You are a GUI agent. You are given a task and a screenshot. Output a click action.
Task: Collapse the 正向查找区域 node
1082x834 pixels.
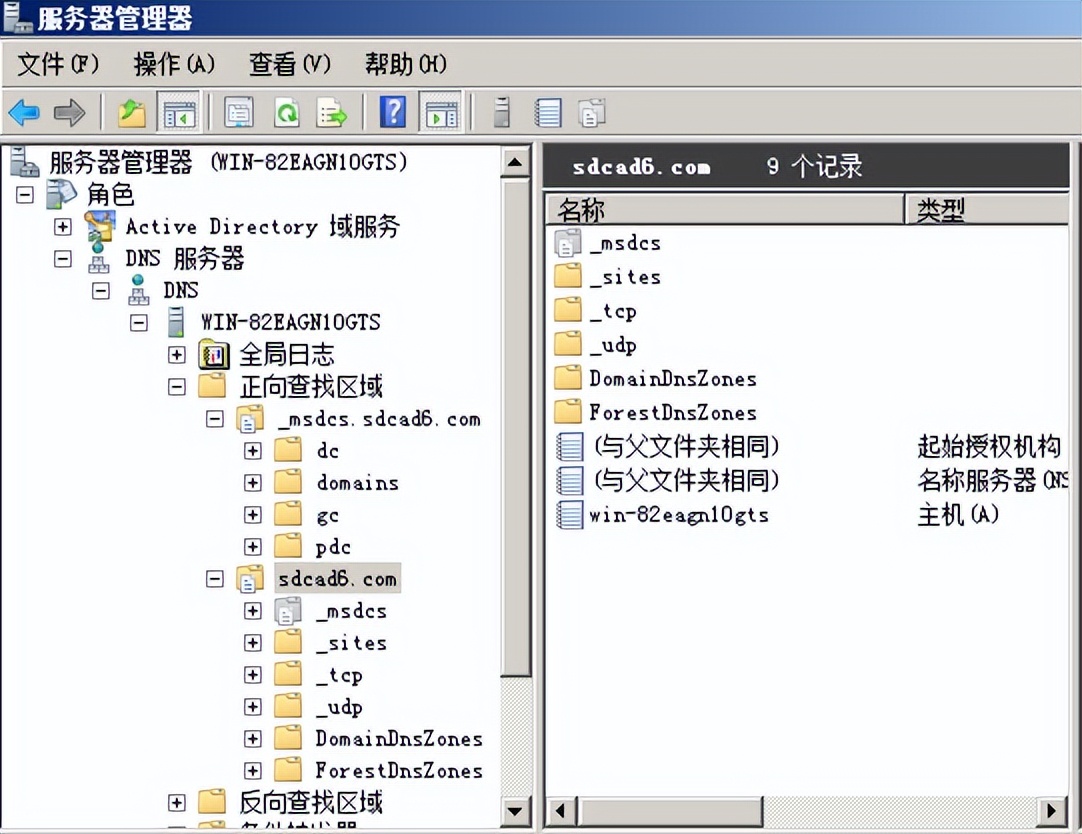pos(177,386)
